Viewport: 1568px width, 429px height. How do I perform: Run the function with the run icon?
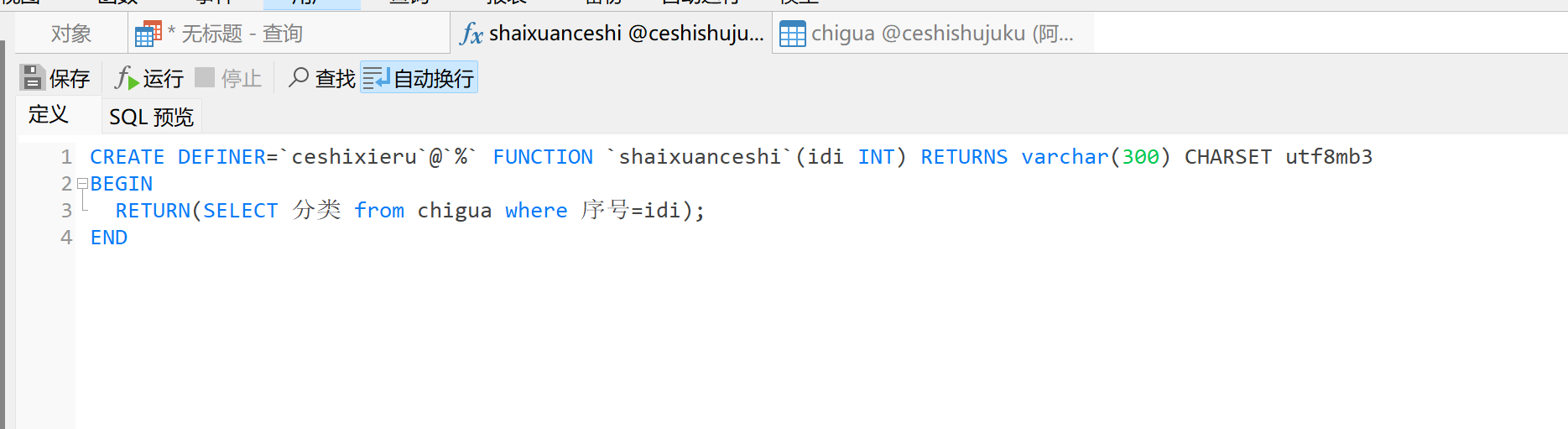click(x=127, y=78)
